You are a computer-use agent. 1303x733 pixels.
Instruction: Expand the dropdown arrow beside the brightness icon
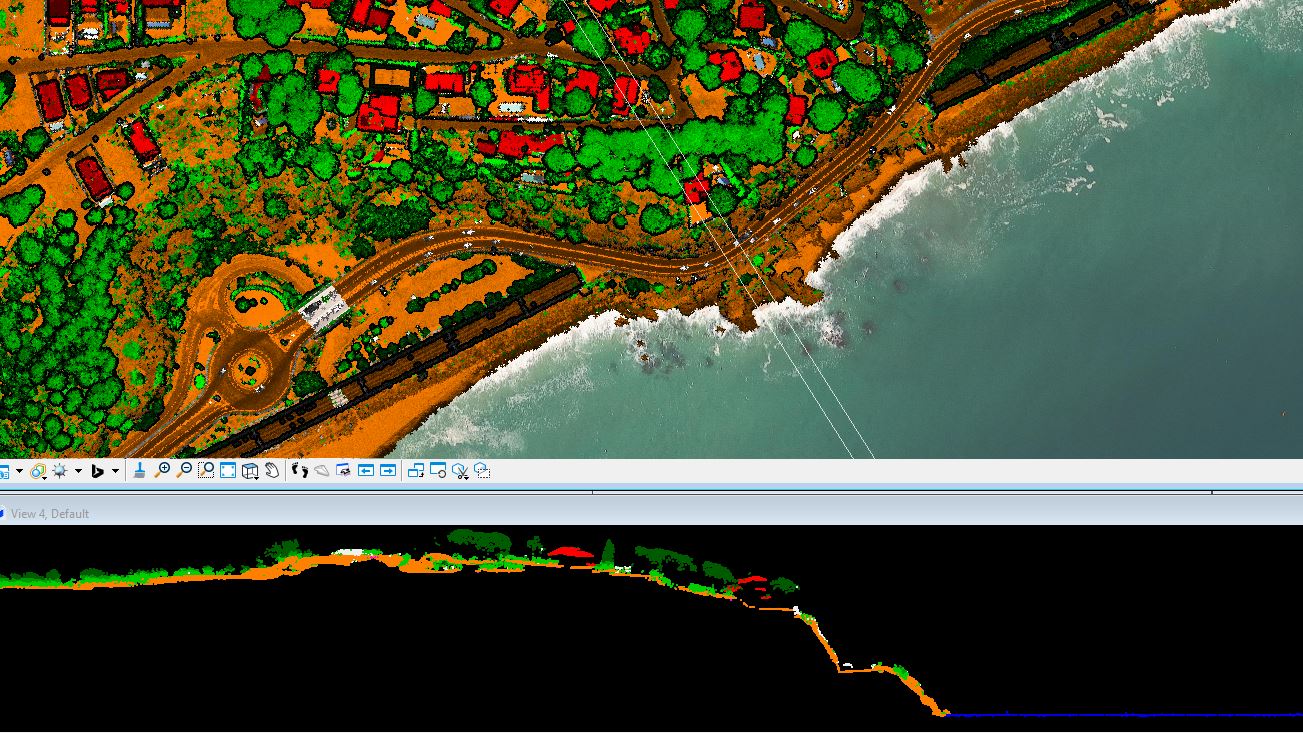click(78, 471)
